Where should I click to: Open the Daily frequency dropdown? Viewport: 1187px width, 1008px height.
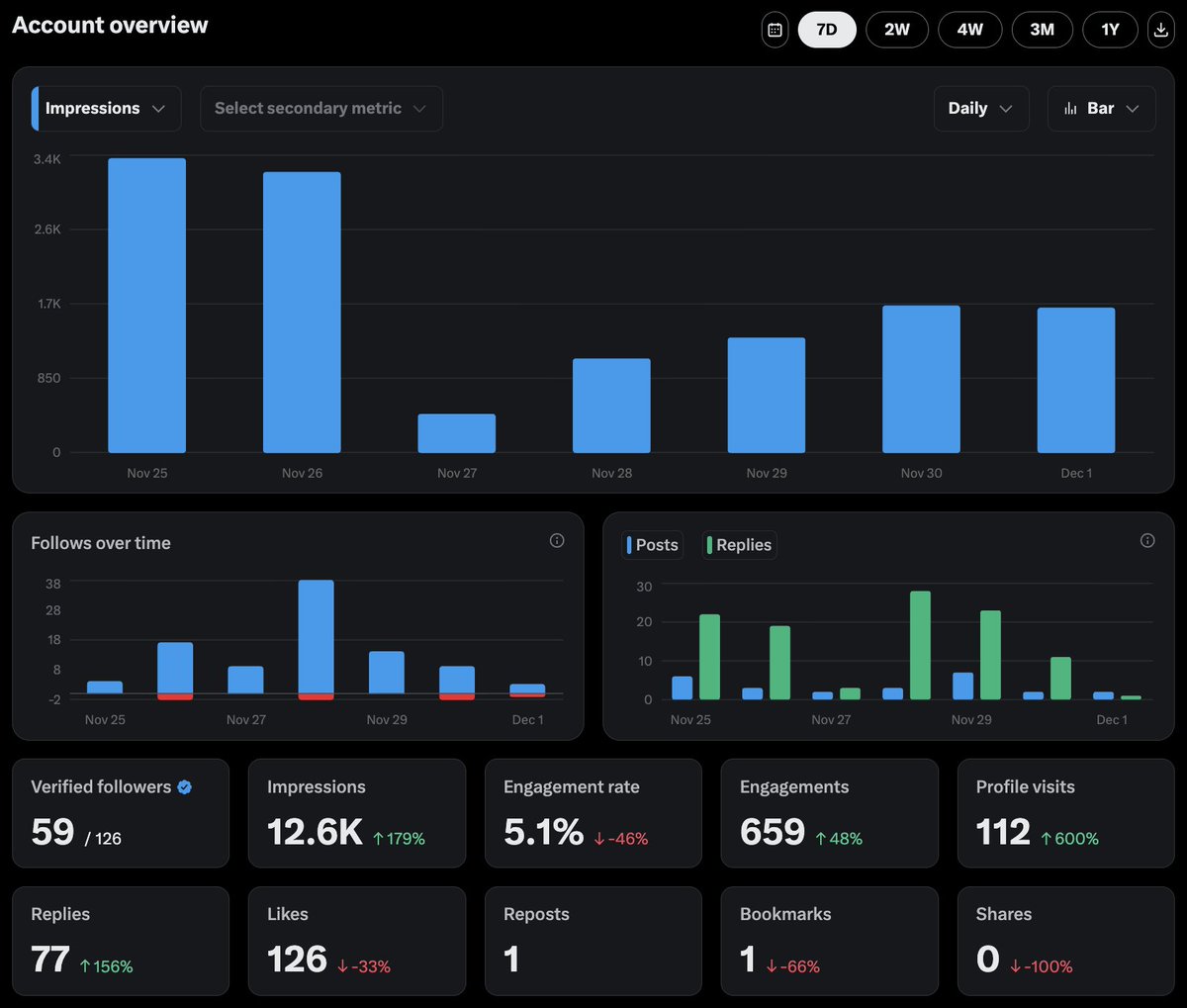tap(980, 108)
